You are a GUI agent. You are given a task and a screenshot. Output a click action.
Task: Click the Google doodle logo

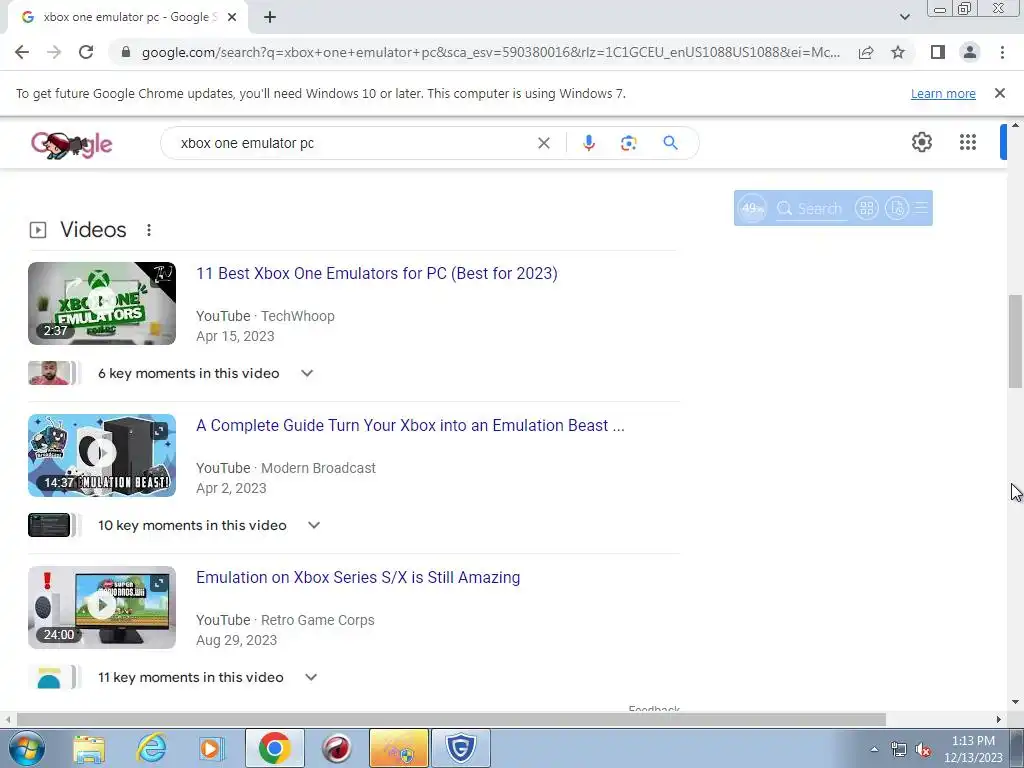tap(71, 144)
